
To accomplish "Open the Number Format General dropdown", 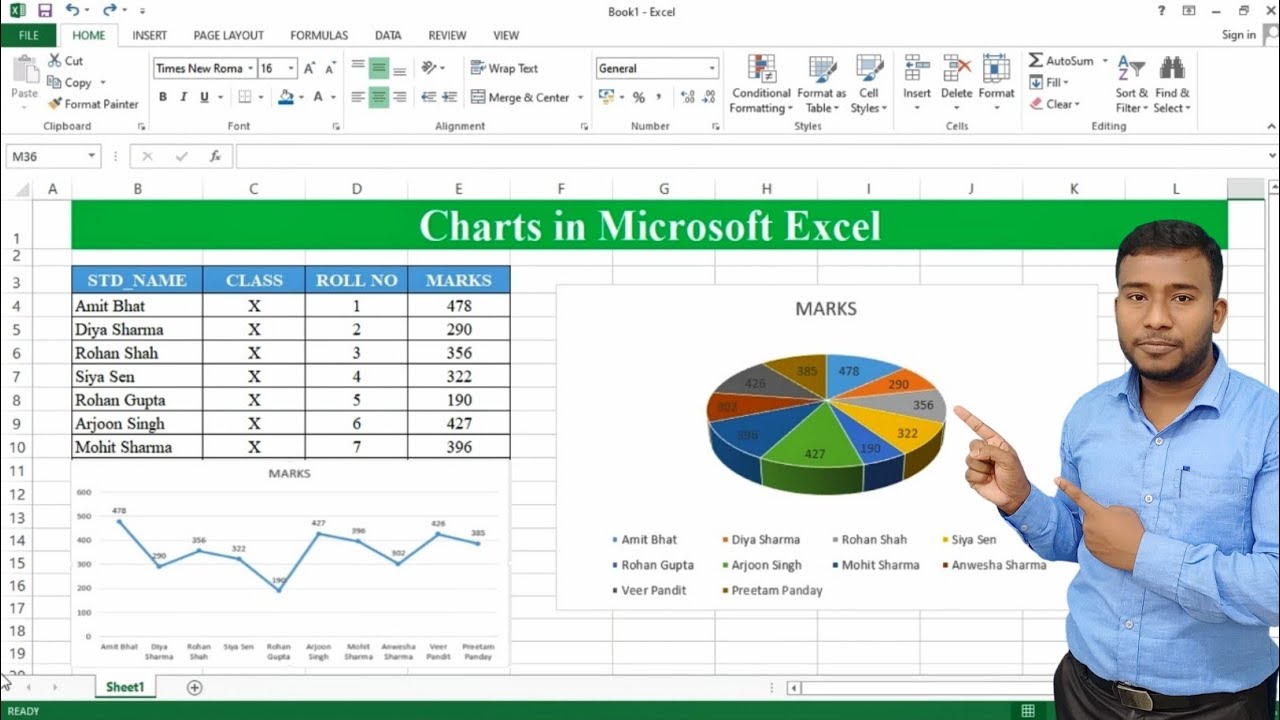I will point(712,68).
